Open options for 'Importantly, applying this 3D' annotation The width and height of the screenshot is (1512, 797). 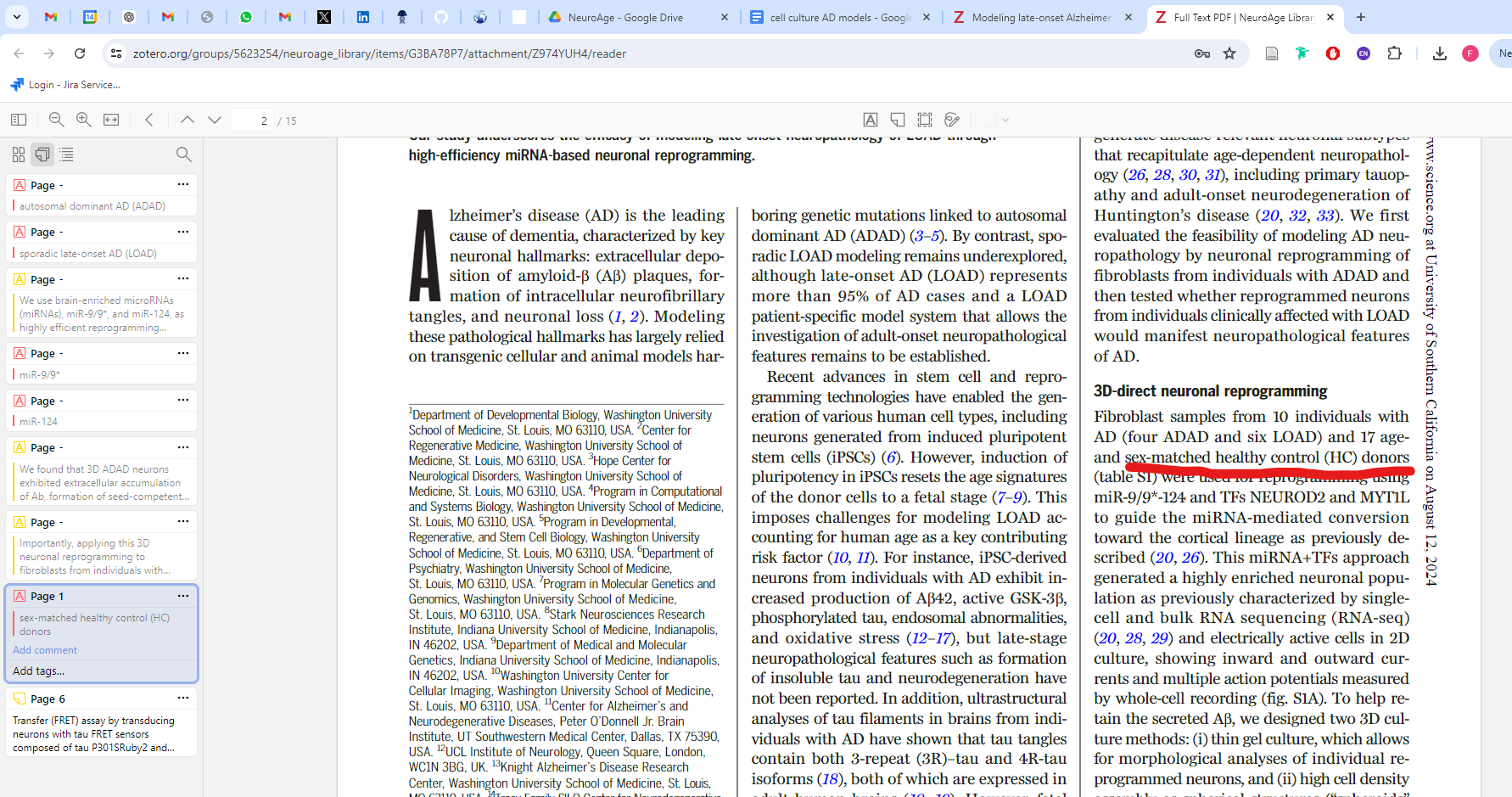(183, 521)
